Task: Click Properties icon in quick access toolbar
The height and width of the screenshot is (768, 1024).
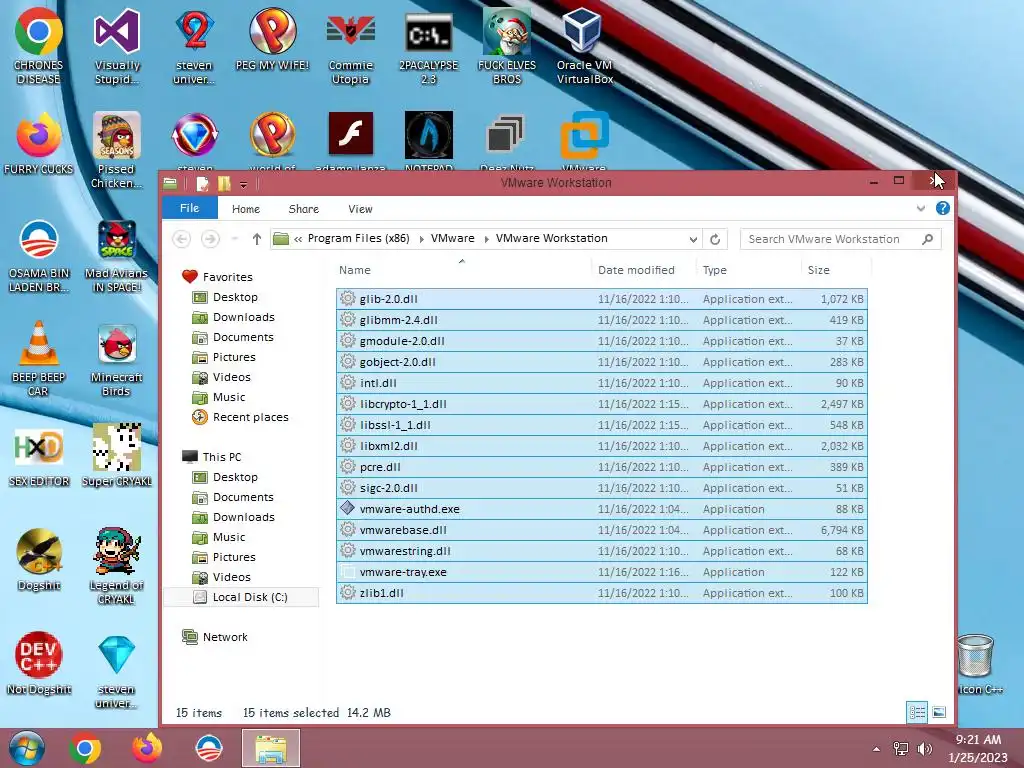Action: [202, 184]
